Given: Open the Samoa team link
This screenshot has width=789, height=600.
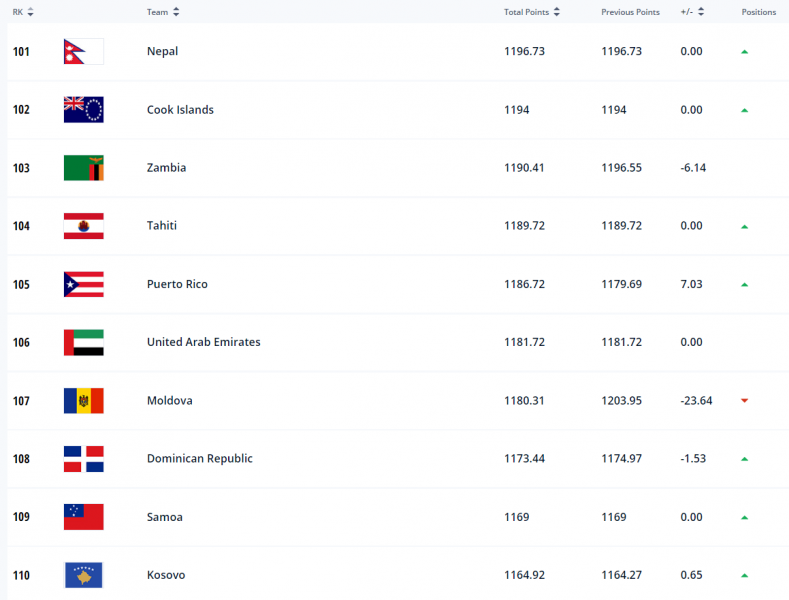Looking at the screenshot, I should pos(165,517).
